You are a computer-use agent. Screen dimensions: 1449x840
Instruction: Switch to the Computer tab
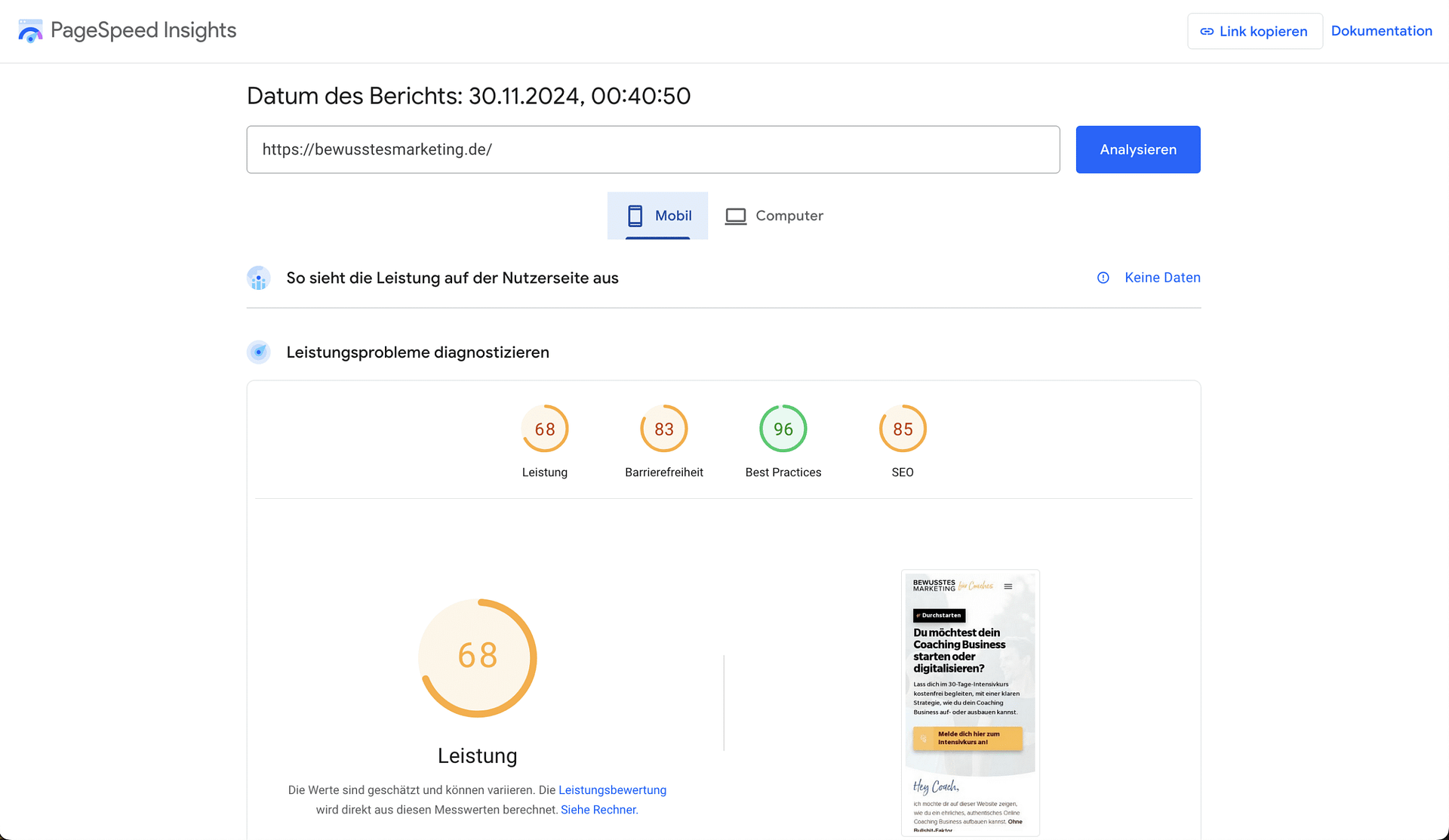click(774, 216)
